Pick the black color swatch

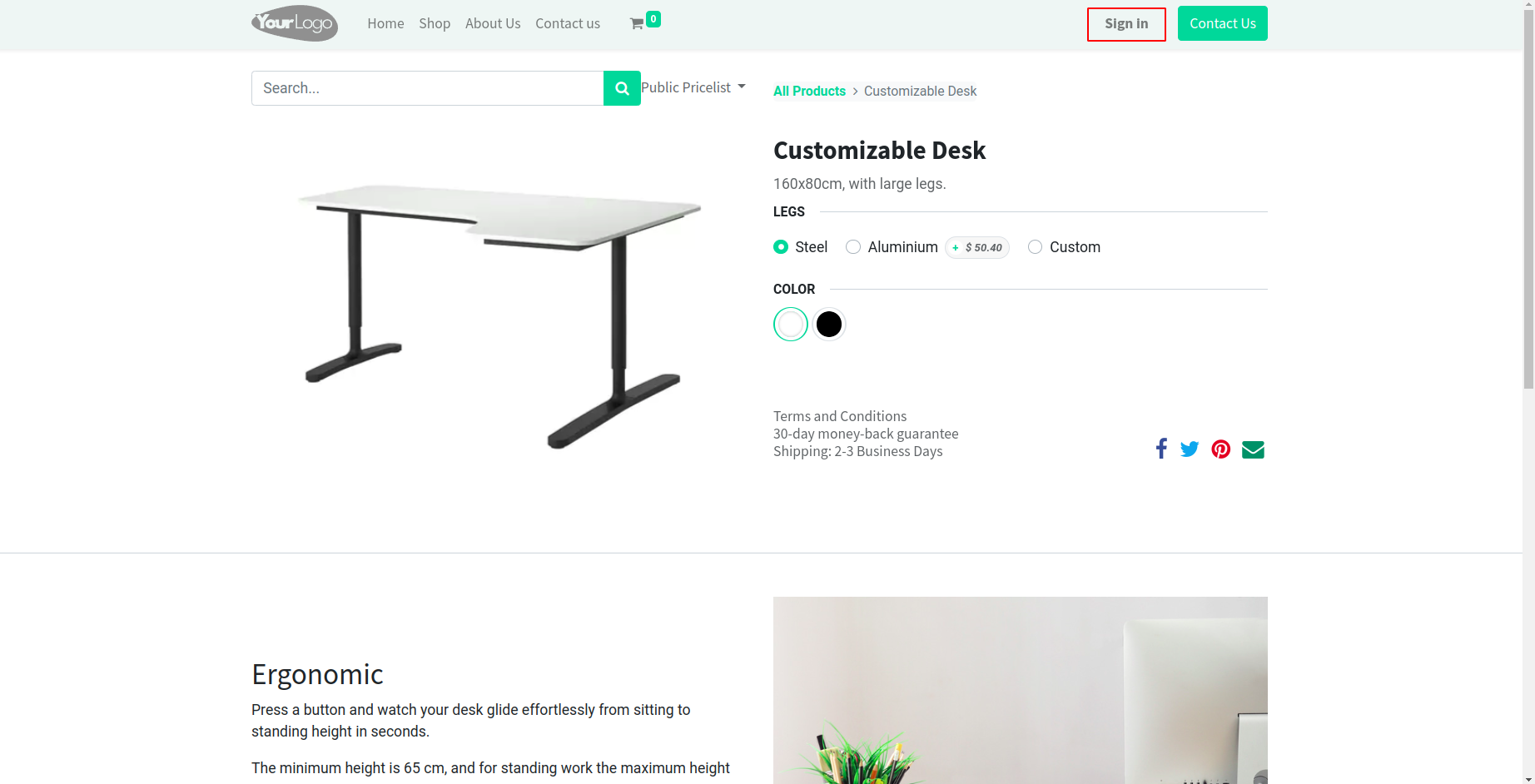(829, 325)
